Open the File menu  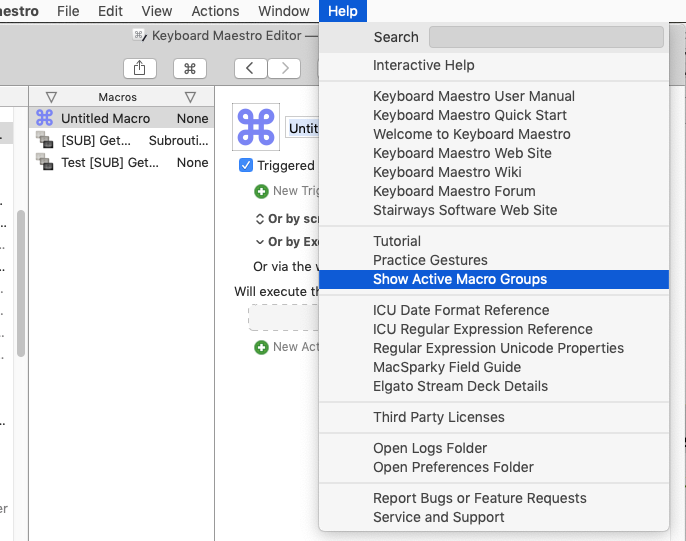click(68, 11)
